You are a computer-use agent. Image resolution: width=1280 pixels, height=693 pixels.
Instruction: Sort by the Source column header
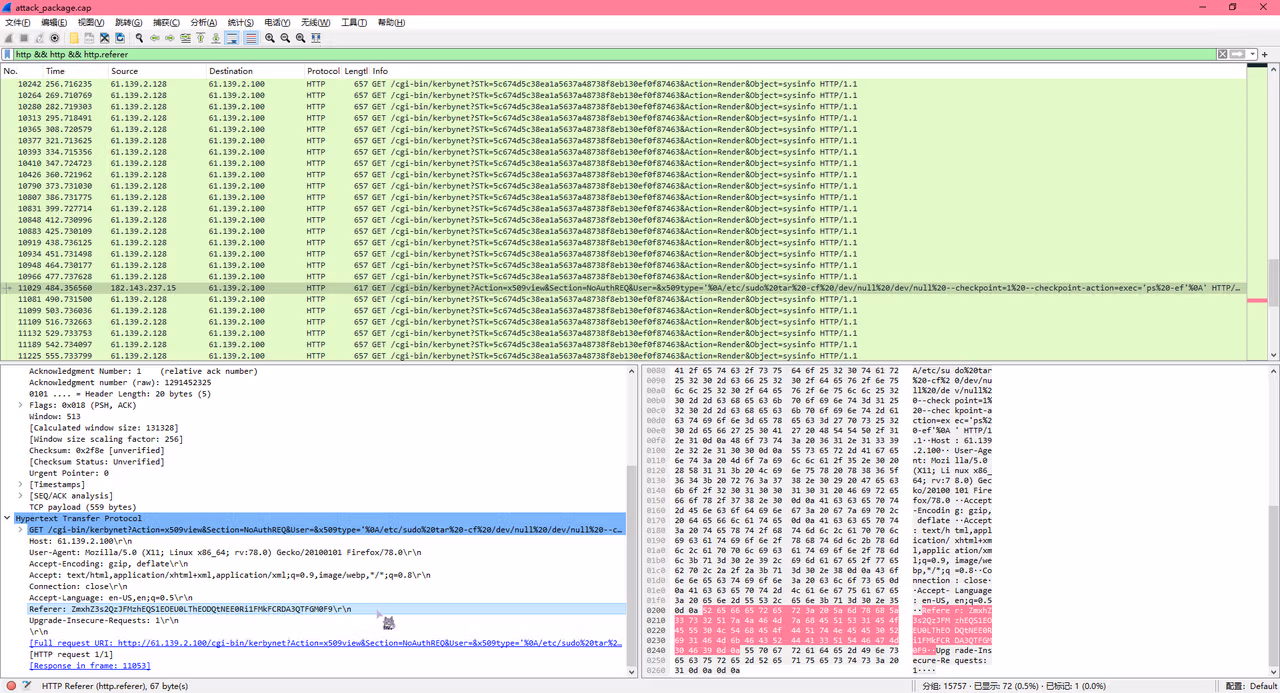point(157,71)
